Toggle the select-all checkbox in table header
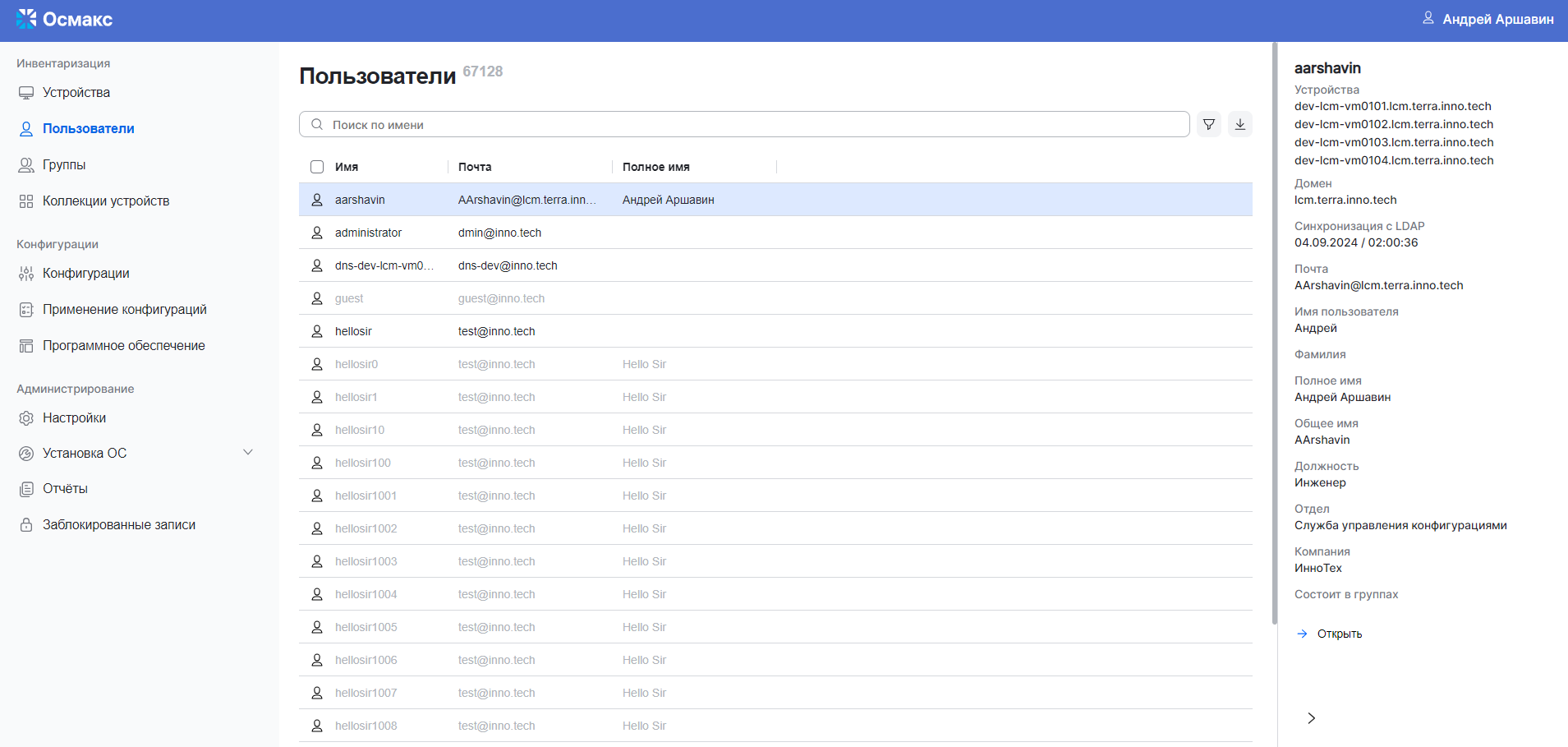This screenshot has width=1568, height=747. [x=317, y=167]
